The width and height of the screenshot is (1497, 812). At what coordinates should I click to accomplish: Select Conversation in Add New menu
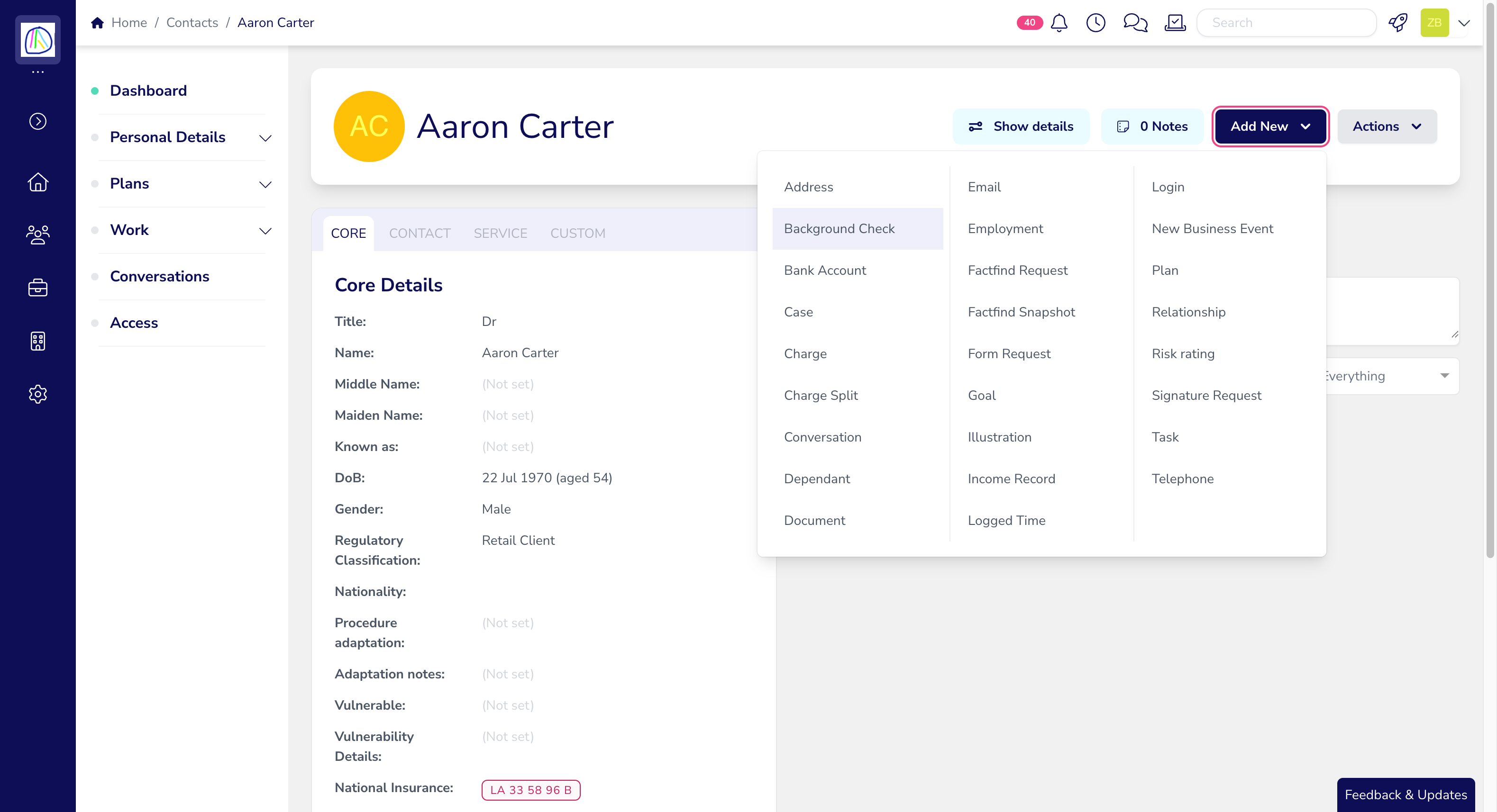[857, 437]
